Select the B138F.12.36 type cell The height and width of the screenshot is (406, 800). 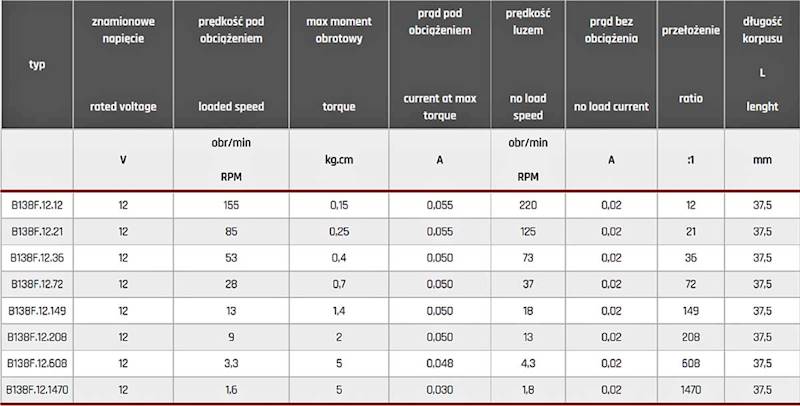37,258
